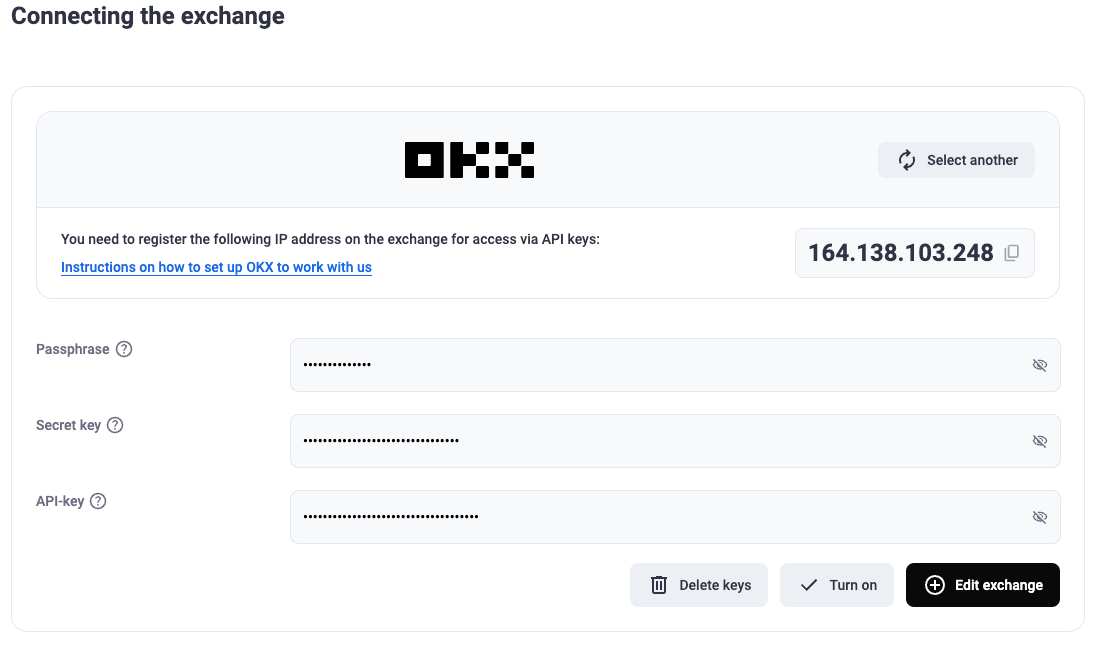This screenshot has height=647, width=1097.
Task: Unhide the API-key field contents
Action: (x=1040, y=517)
